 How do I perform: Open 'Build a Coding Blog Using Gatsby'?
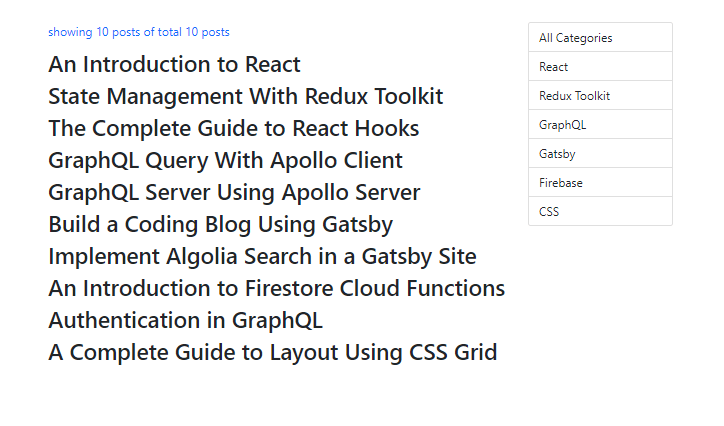(x=220, y=225)
